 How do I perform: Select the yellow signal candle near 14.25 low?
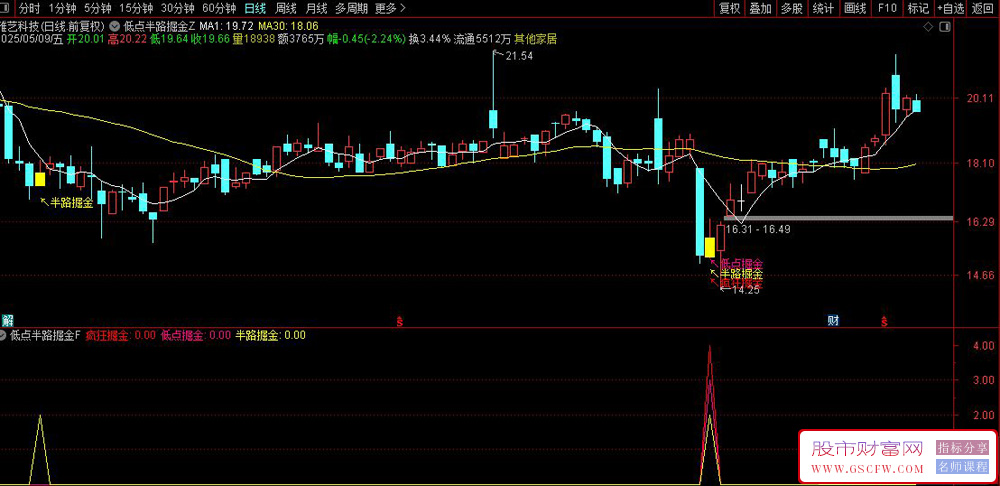pyautogui.click(x=710, y=247)
